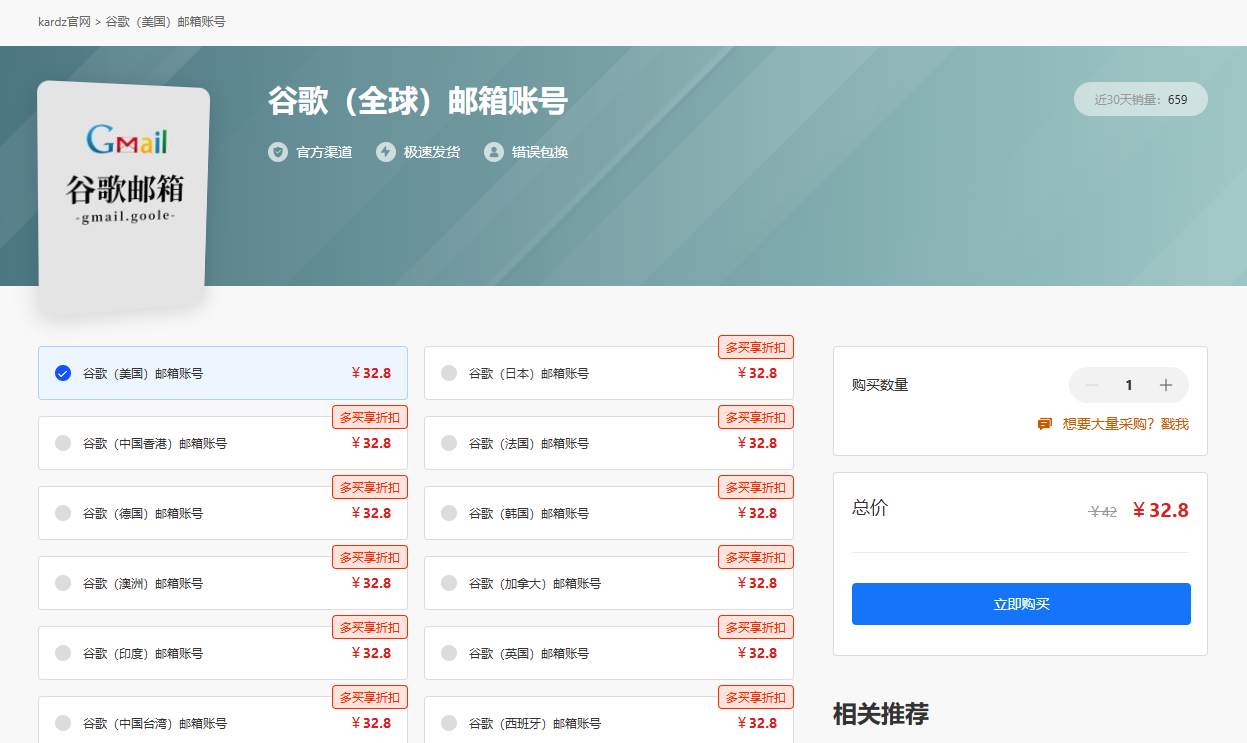Click the 相关推荐 heading
1247x743 pixels.
click(881, 713)
